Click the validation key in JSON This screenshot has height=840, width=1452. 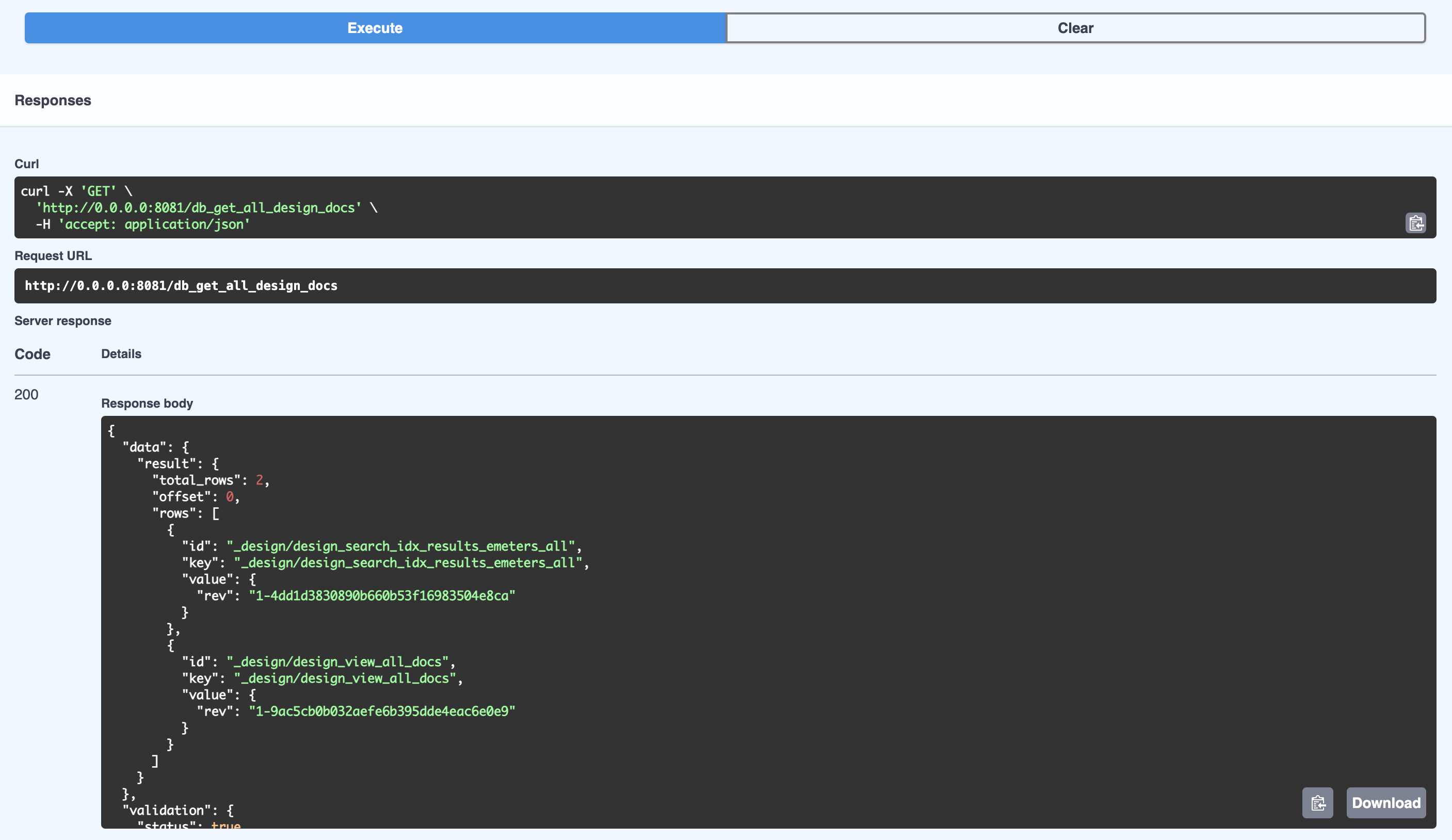[167, 810]
